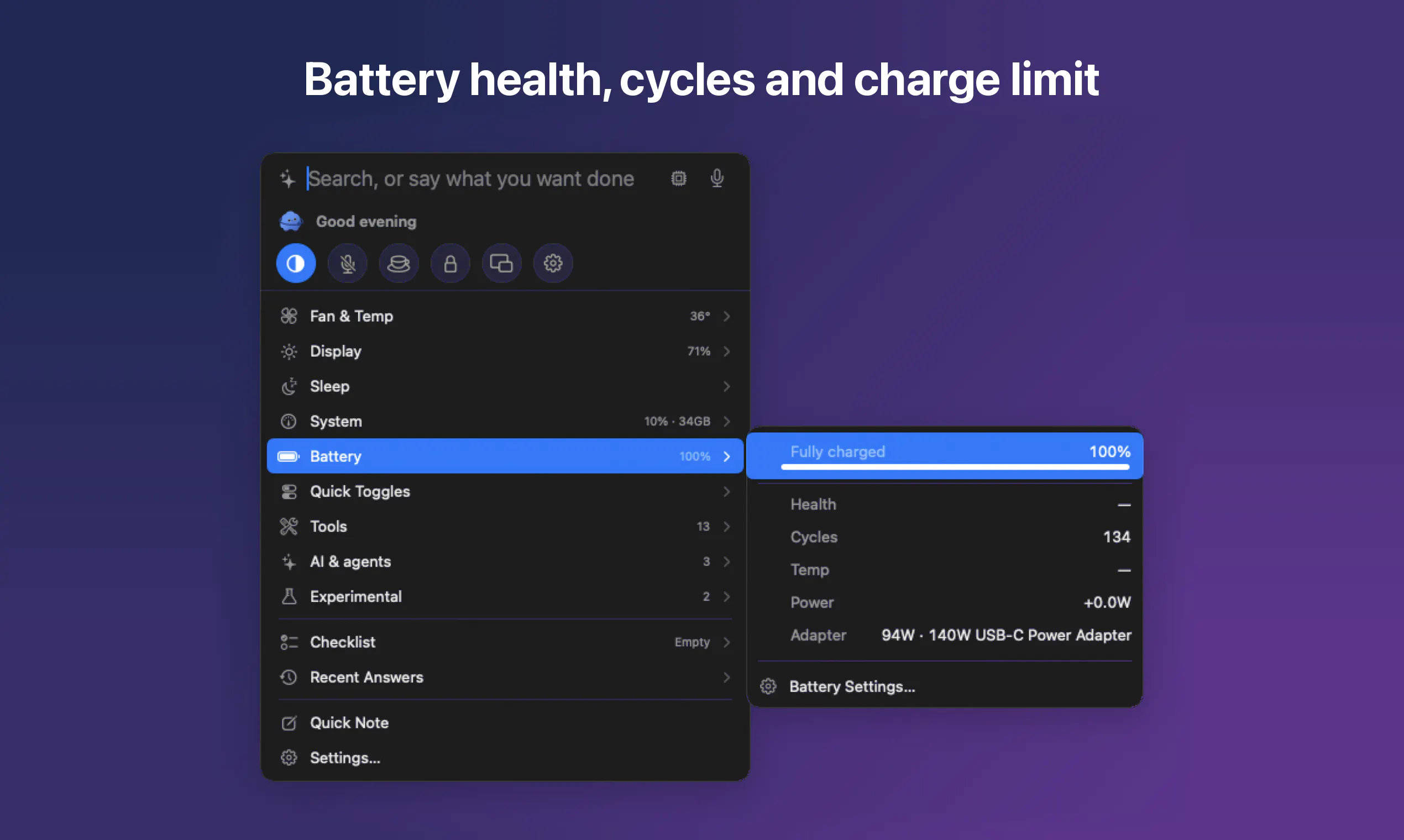Click the Temp row in battery submenu
Screen dimensions: 1404x840
[944, 569]
